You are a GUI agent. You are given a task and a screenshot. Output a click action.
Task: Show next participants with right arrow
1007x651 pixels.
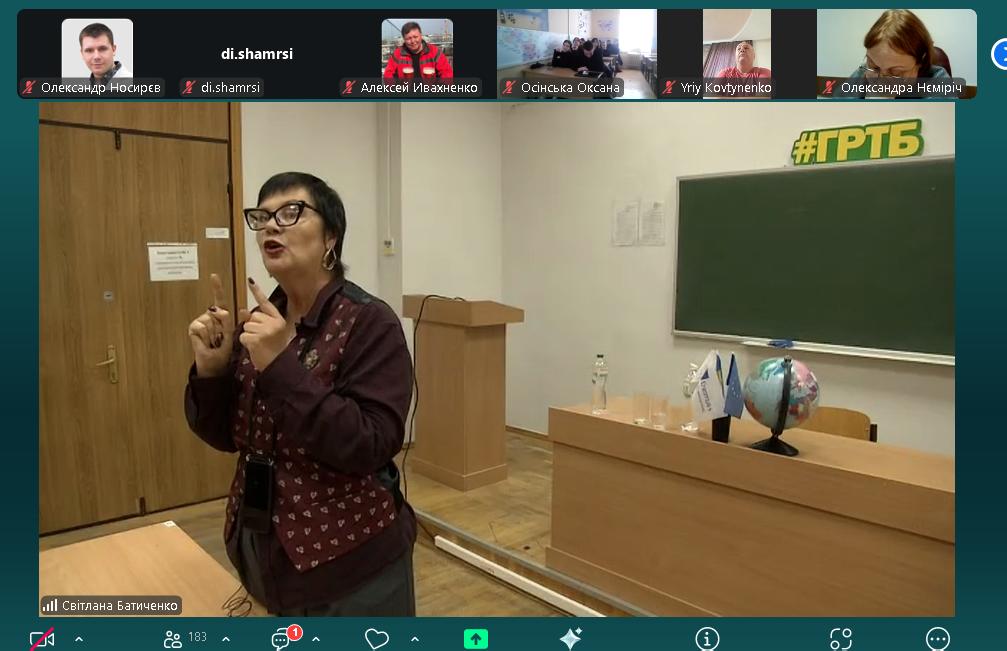tap(999, 53)
